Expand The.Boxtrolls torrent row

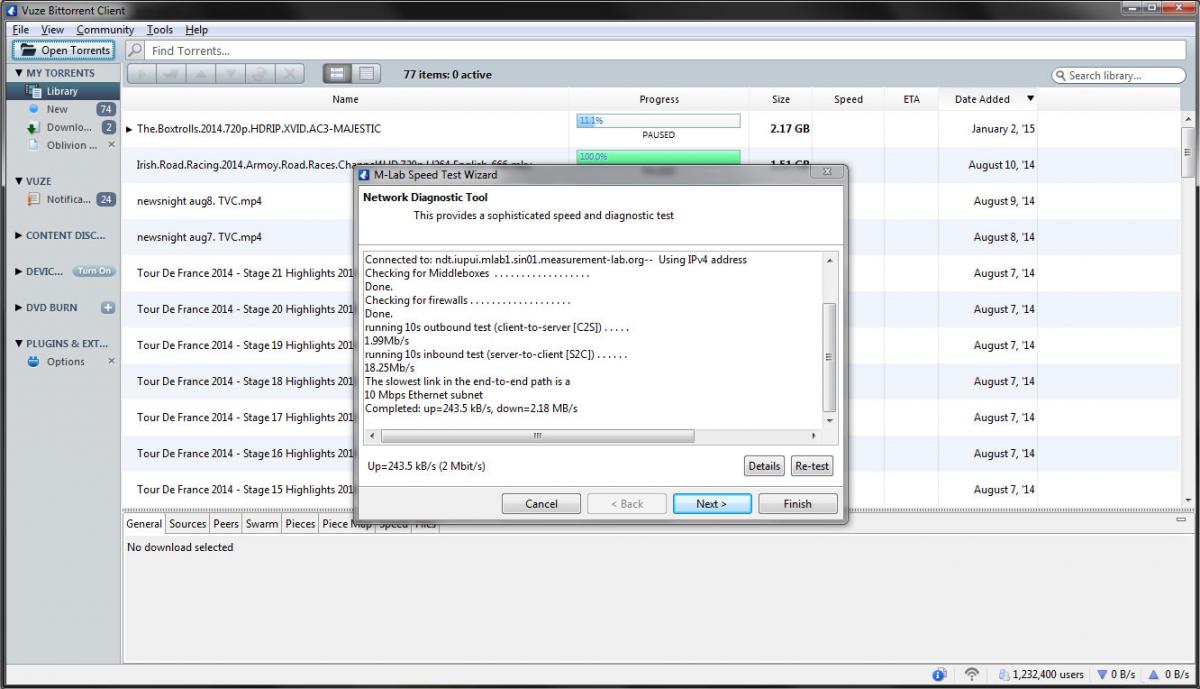[129, 129]
